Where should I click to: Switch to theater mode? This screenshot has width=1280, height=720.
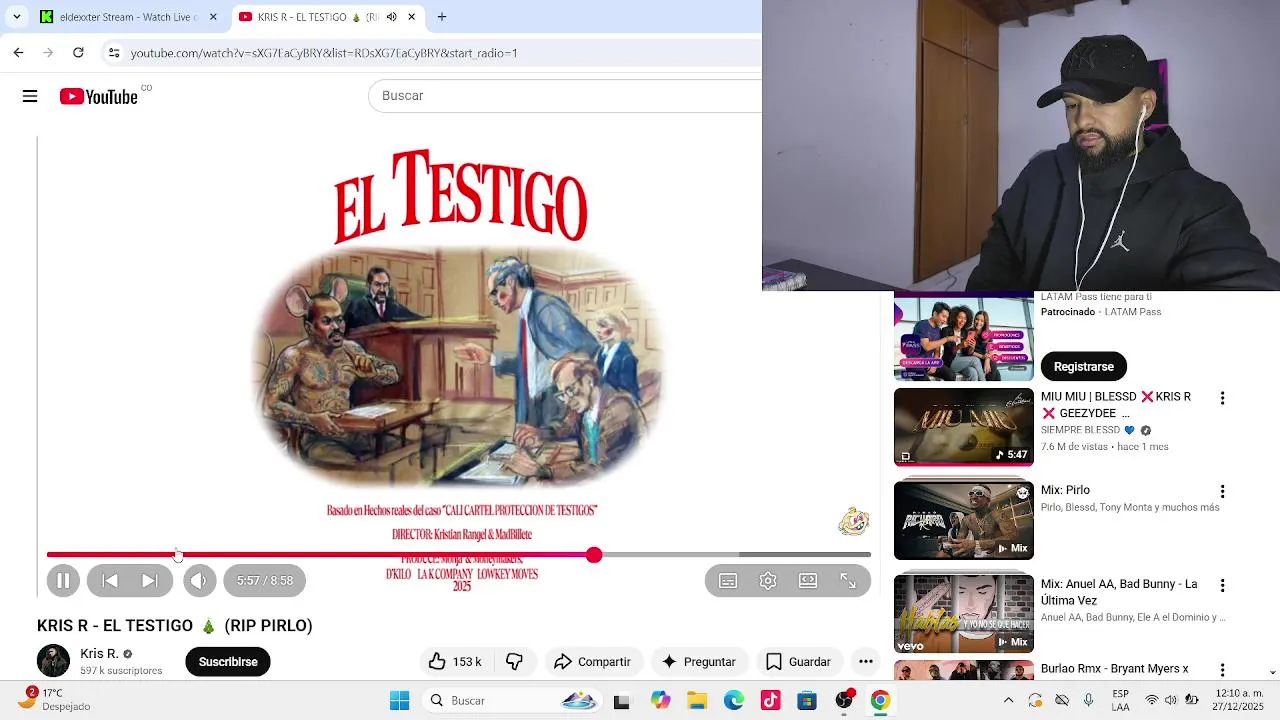point(808,581)
